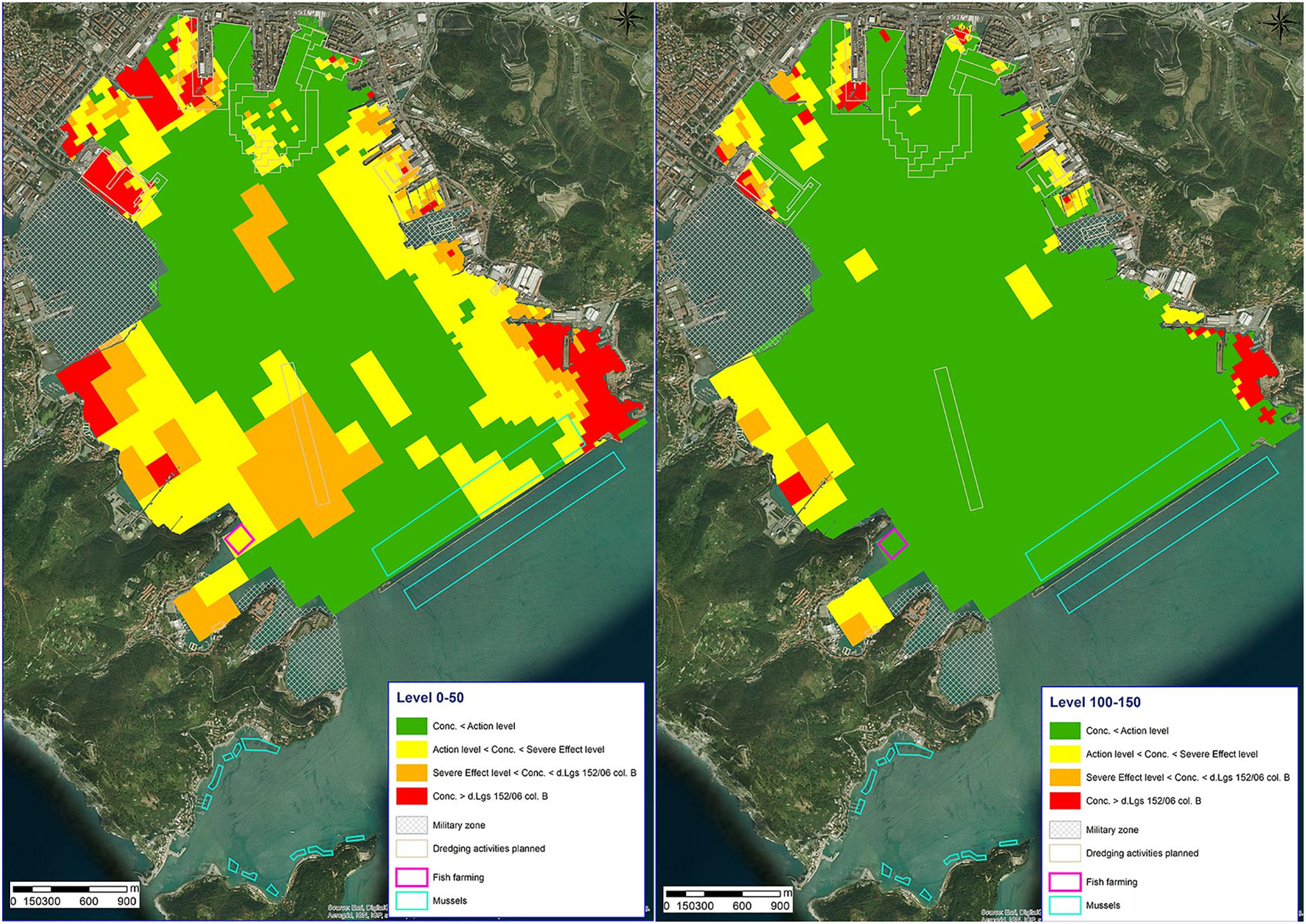Click 'Conc. < Action level' text in Level 100-150 legend

point(1127,731)
